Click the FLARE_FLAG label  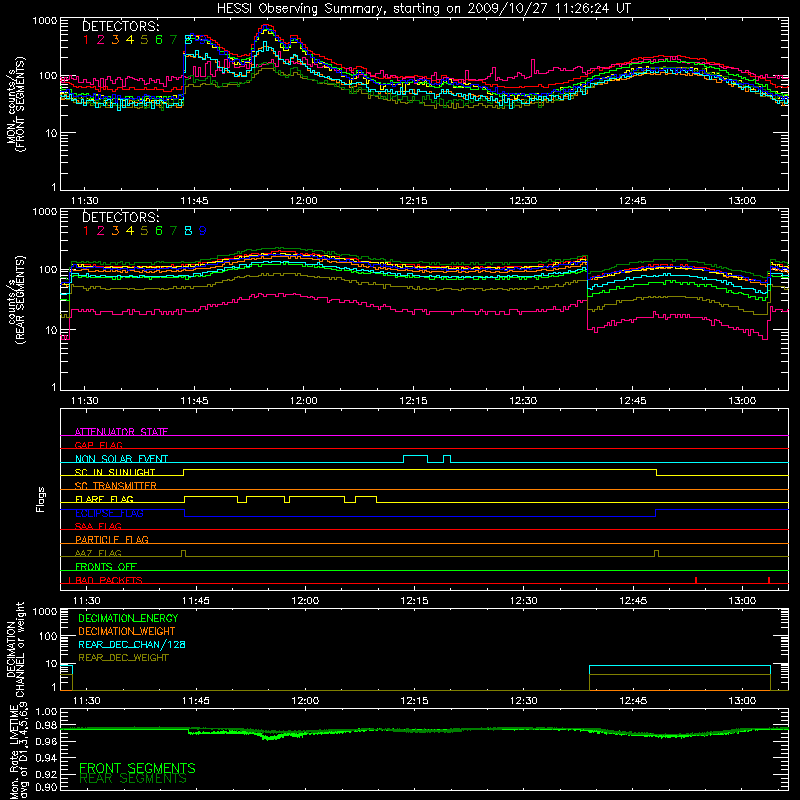pos(104,499)
